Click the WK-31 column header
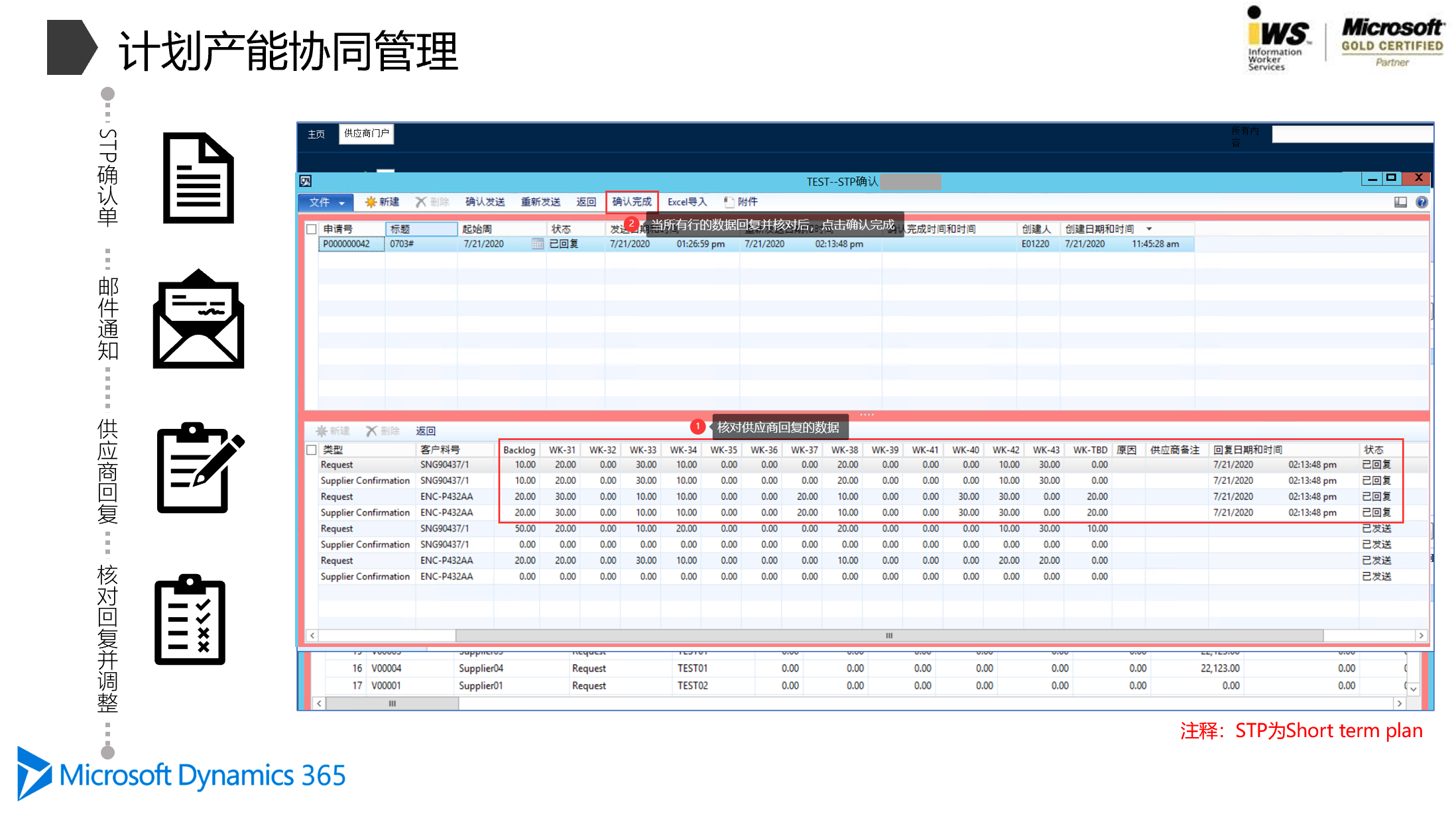The width and height of the screenshot is (1456, 816). pos(562,450)
